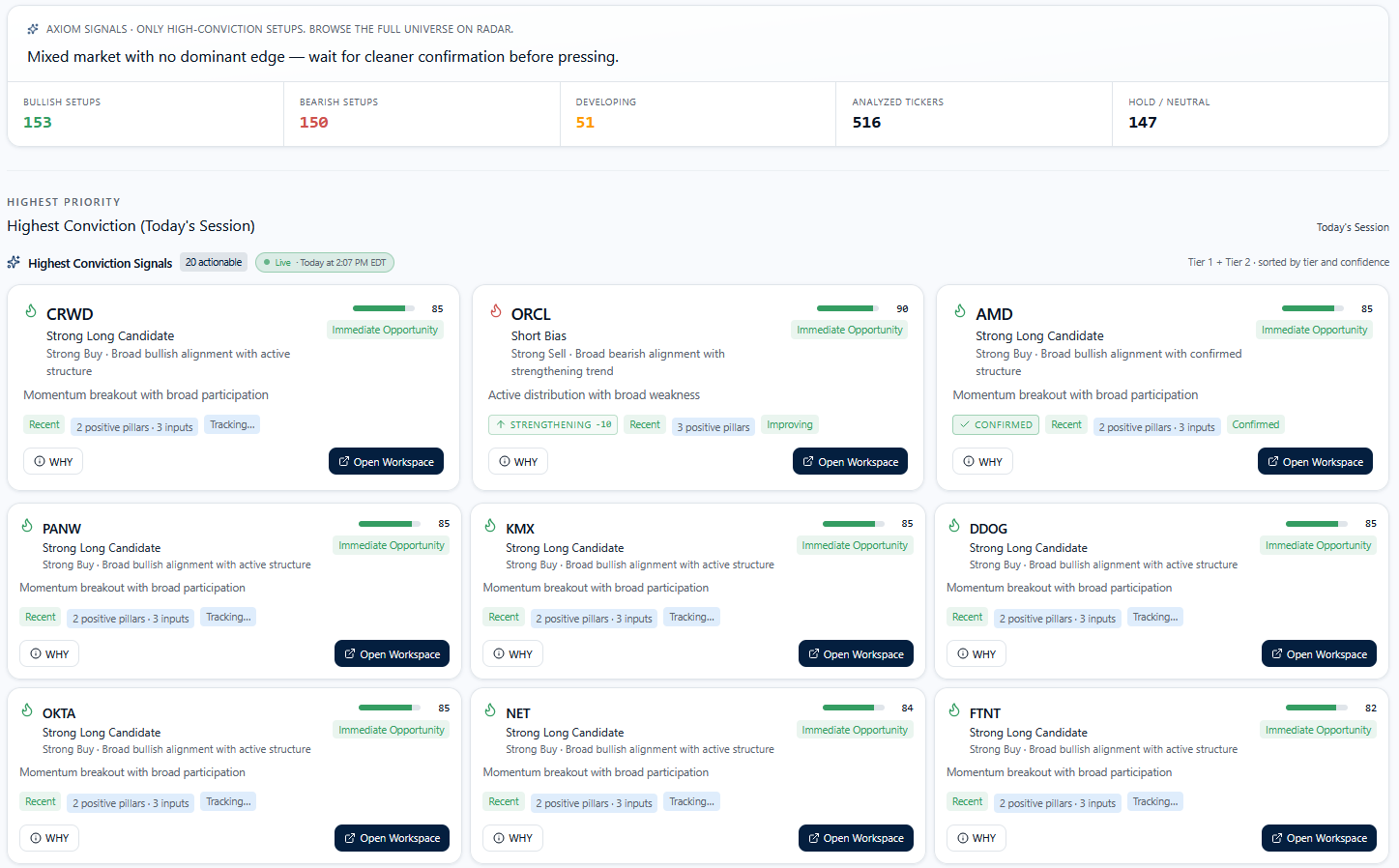The height and width of the screenshot is (868, 1399).
Task: Click the 'CONFIRMED' check tag on AMD
Action: pos(996,424)
